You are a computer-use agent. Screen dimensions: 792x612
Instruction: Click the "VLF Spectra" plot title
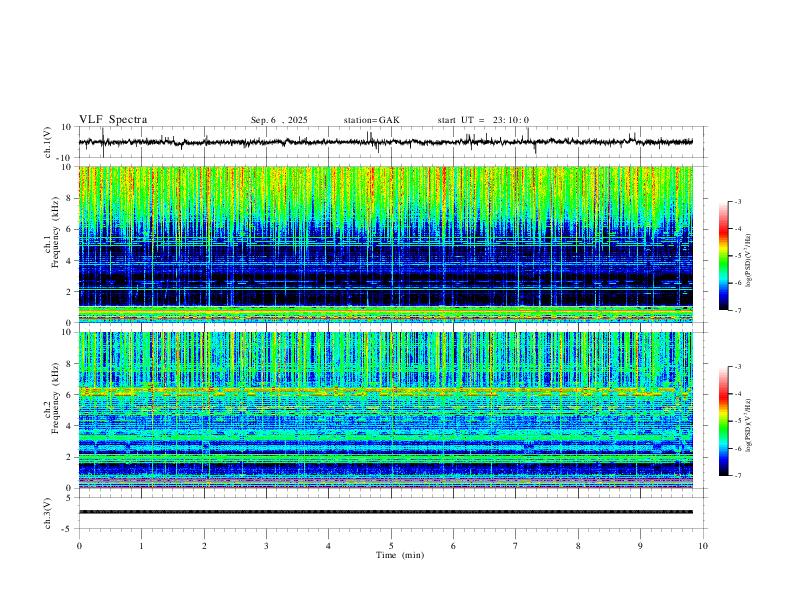click(113, 120)
